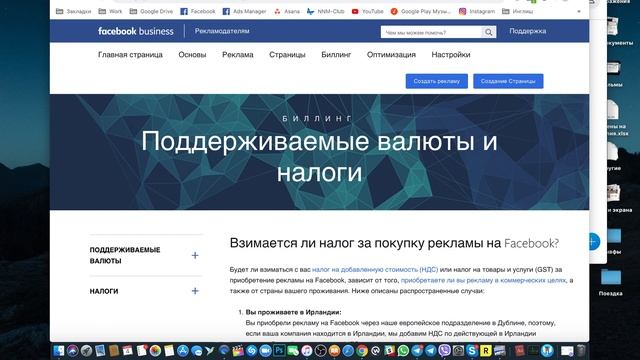Open the Поддержка link in header
Screen dimensions: 640x360
click(x=527, y=31)
